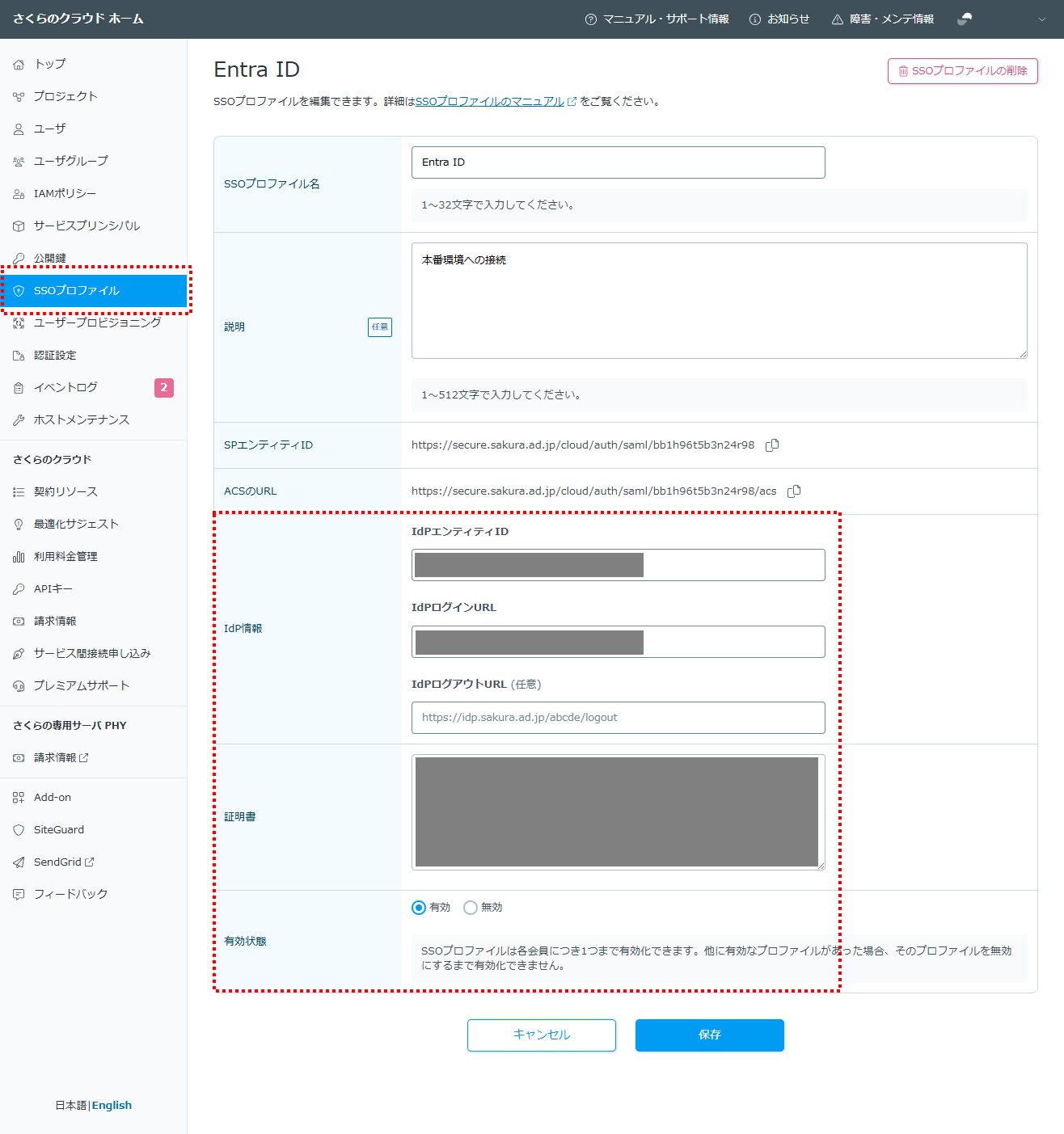Screen dimensions: 1064x1134
Task: Select the 有効 radio button
Action: point(419,908)
